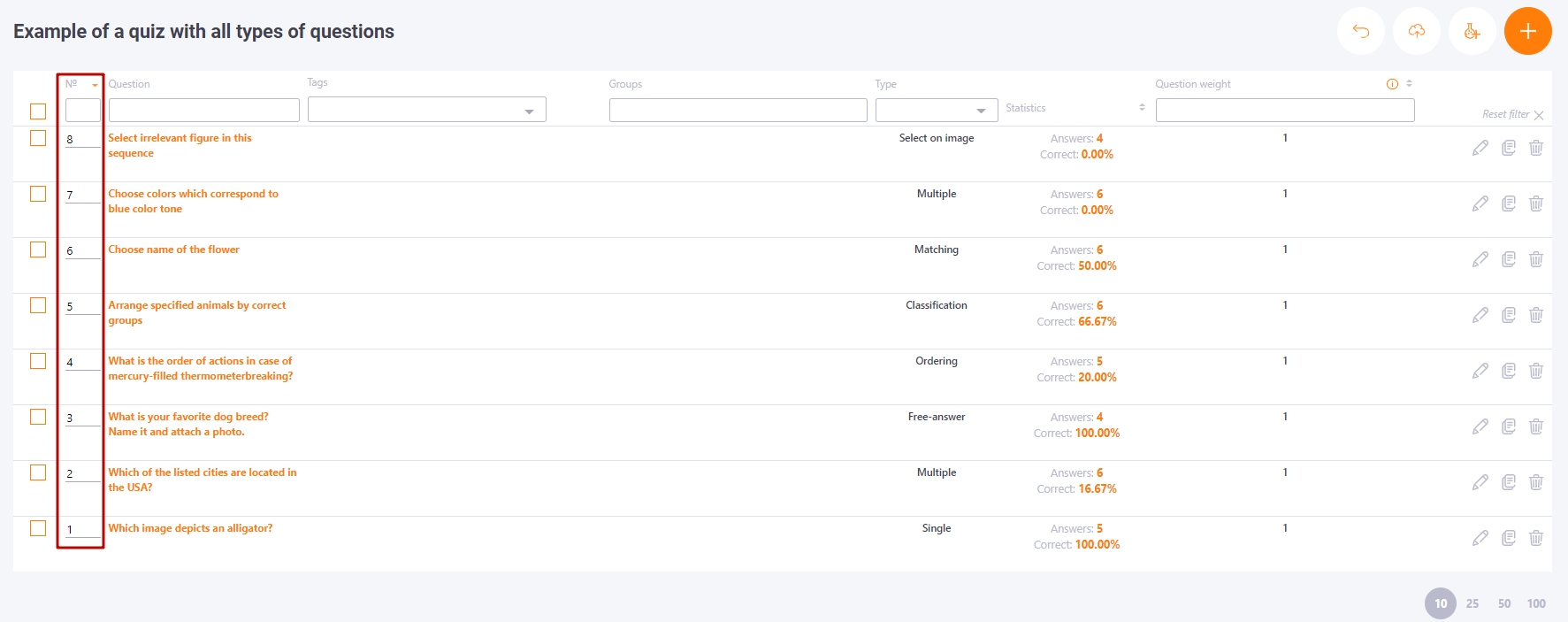Open the Type filter dropdown
The image size is (1568, 622).
click(x=937, y=110)
